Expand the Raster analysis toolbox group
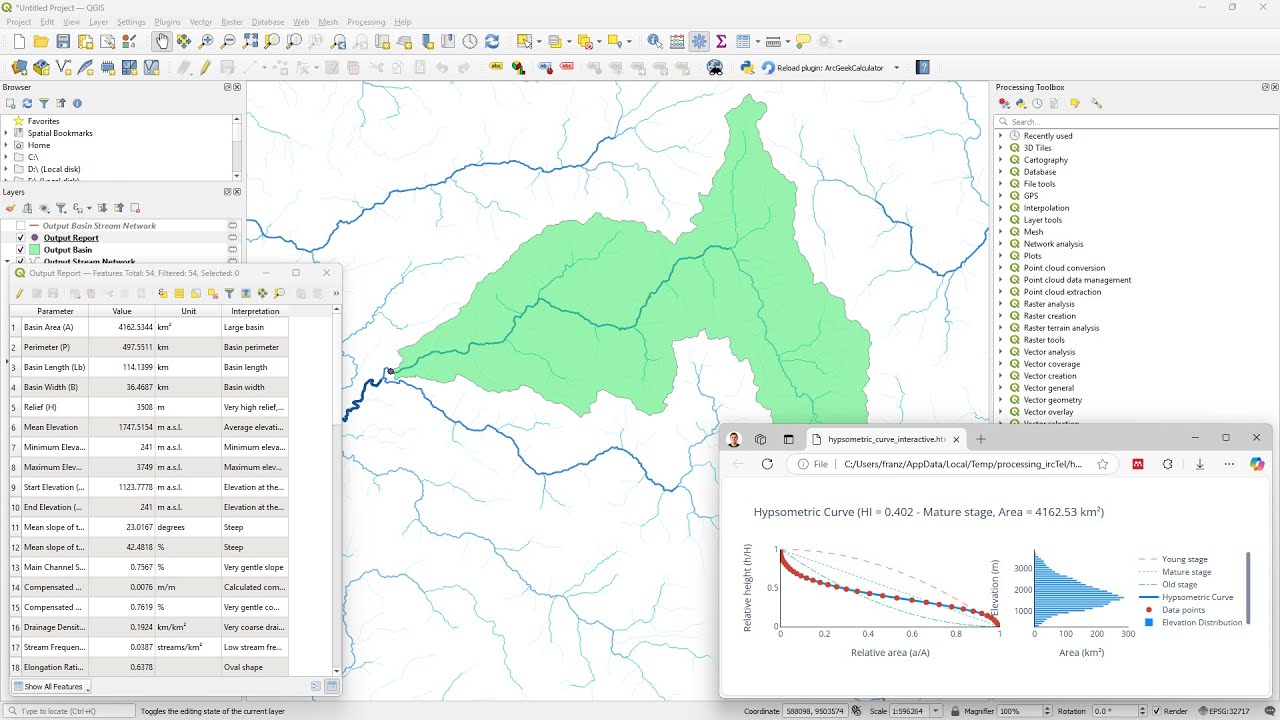The image size is (1280, 720). 1001,304
